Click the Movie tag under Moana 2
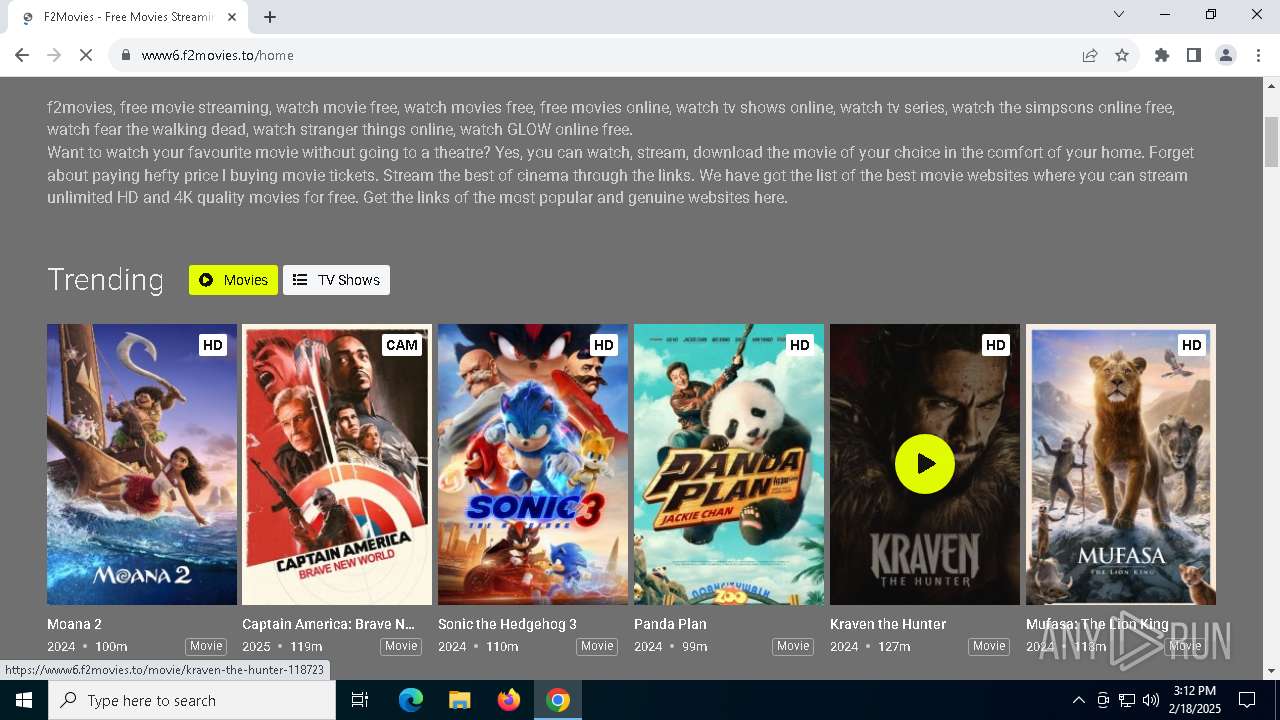This screenshot has height=720, width=1280. click(x=206, y=646)
